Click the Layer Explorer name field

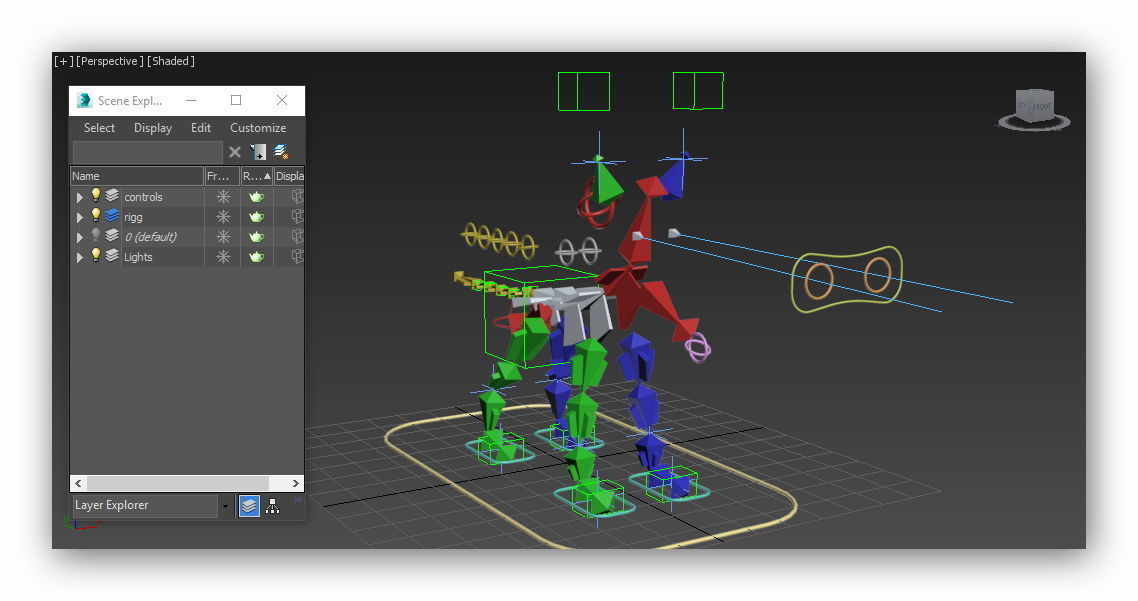point(145,505)
